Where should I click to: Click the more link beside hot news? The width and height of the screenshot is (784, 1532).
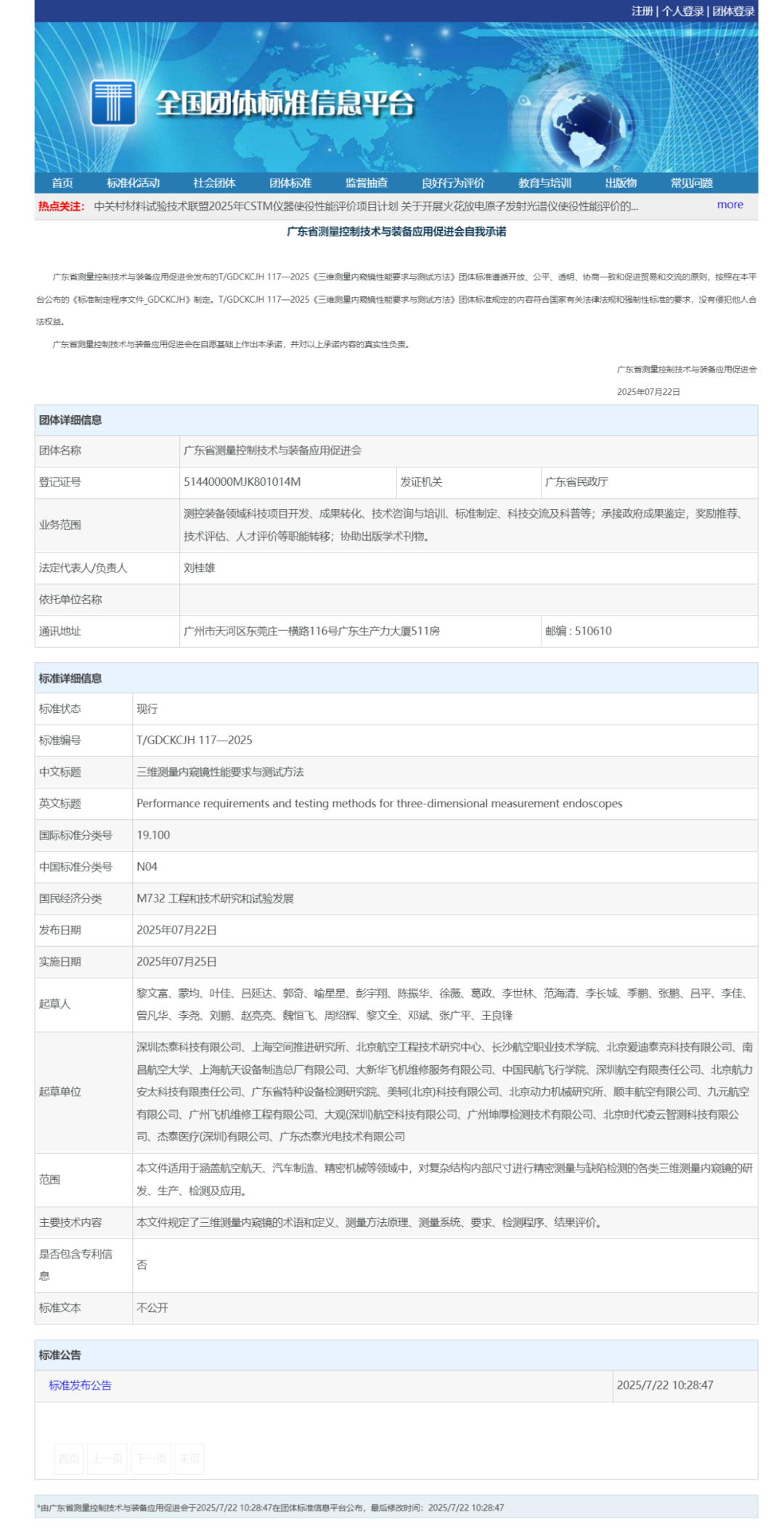tap(730, 205)
